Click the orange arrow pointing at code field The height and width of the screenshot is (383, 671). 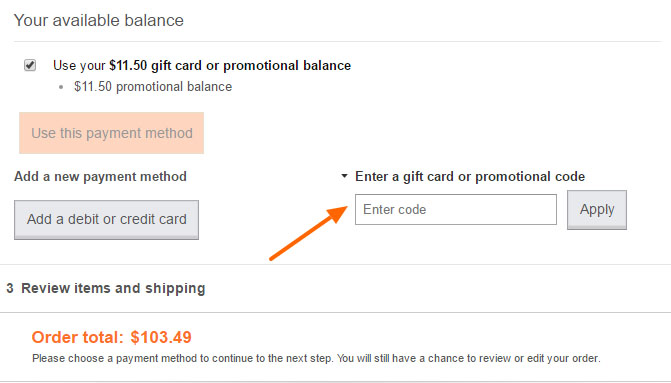coord(308,232)
